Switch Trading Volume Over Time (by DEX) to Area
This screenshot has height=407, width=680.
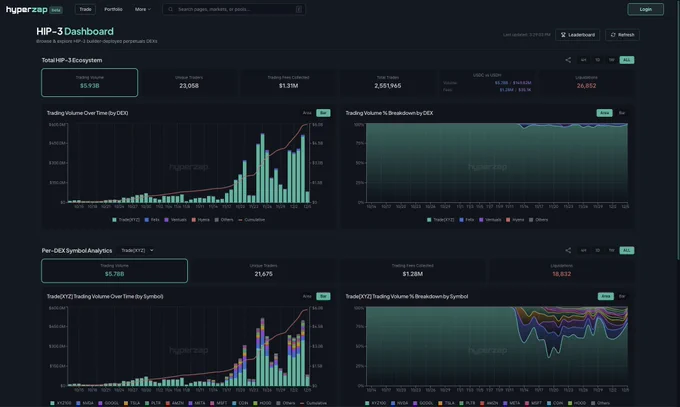click(x=307, y=113)
